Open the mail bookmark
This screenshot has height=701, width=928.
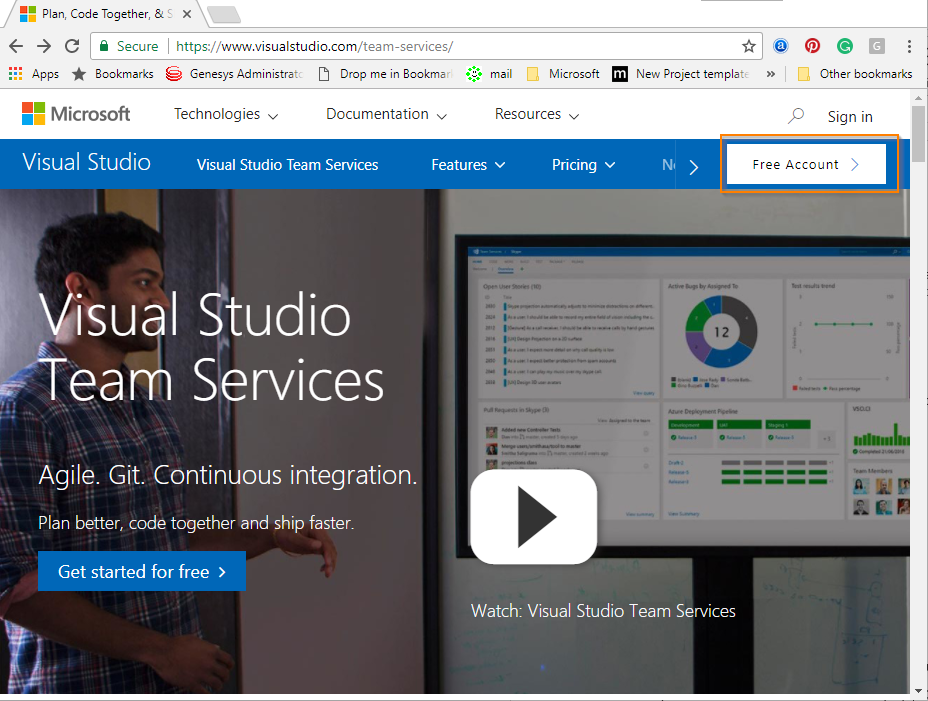[489, 74]
